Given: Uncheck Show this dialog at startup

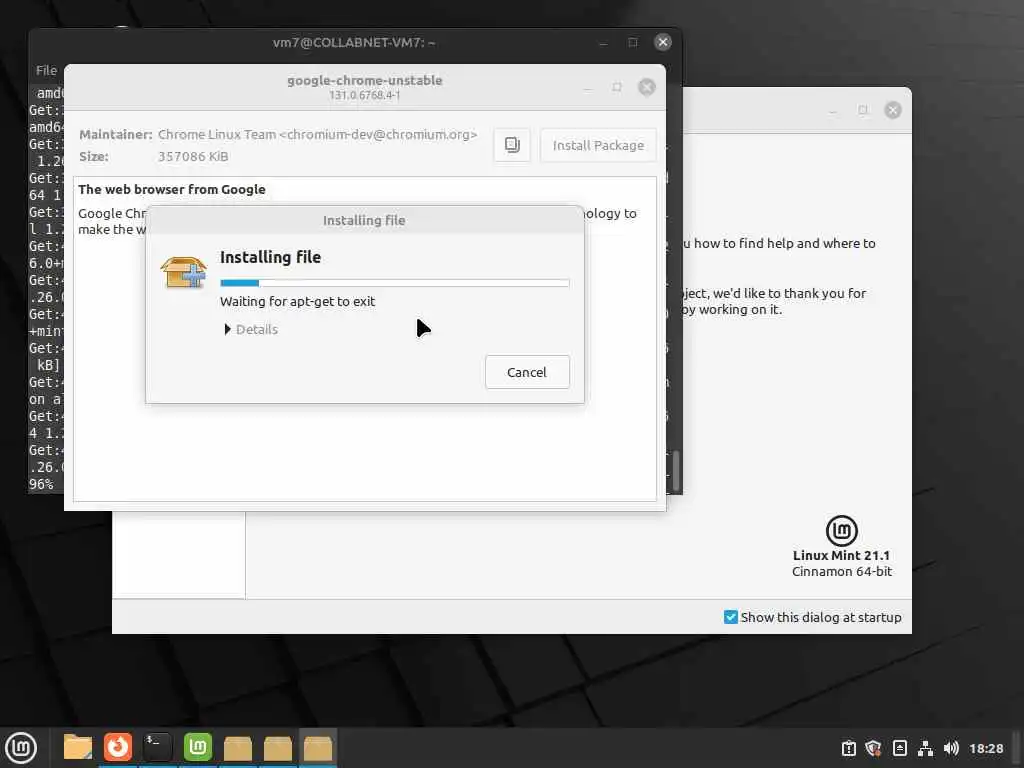Looking at the screenshot, I should pos(731,617).
